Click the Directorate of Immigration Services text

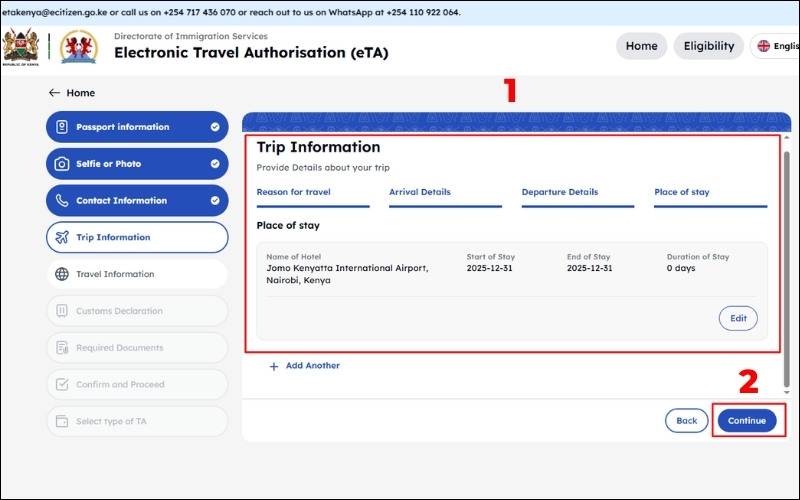click(x=191, y=36)
